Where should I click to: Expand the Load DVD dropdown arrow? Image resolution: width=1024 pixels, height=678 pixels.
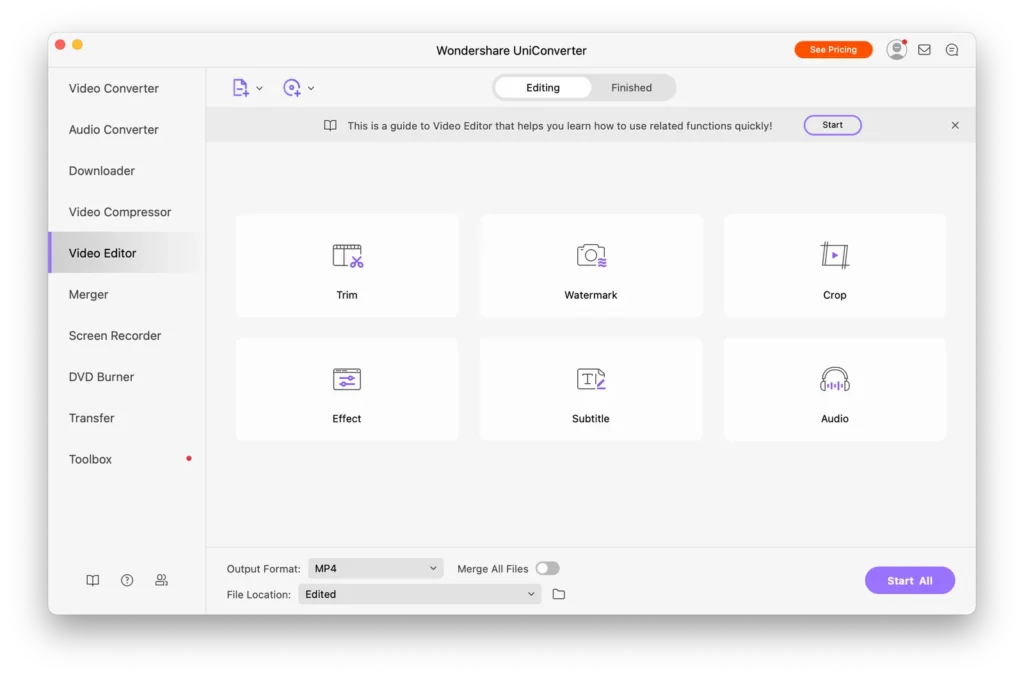pyautogui.click(x=311, y=88)
